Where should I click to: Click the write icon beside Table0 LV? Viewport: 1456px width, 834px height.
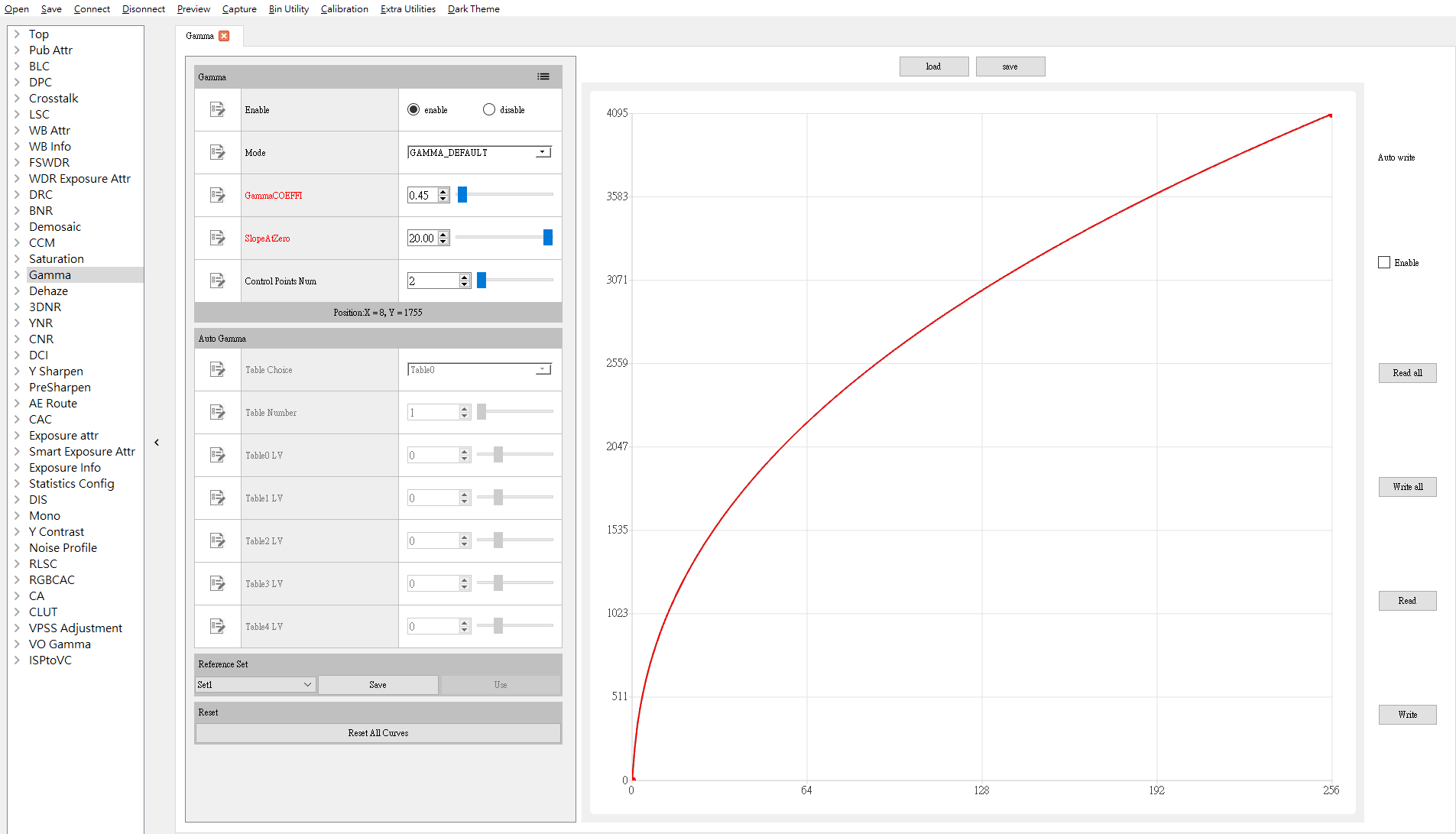[218, 456]
